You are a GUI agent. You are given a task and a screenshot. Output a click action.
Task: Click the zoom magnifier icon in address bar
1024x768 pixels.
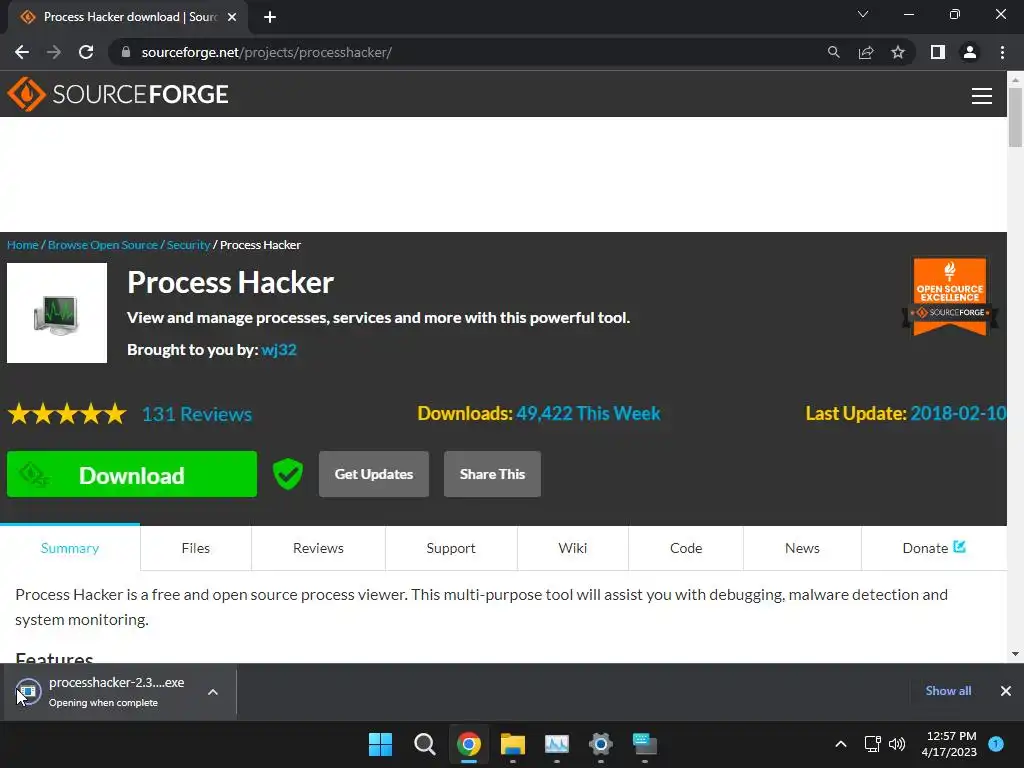tap(833, 52)
